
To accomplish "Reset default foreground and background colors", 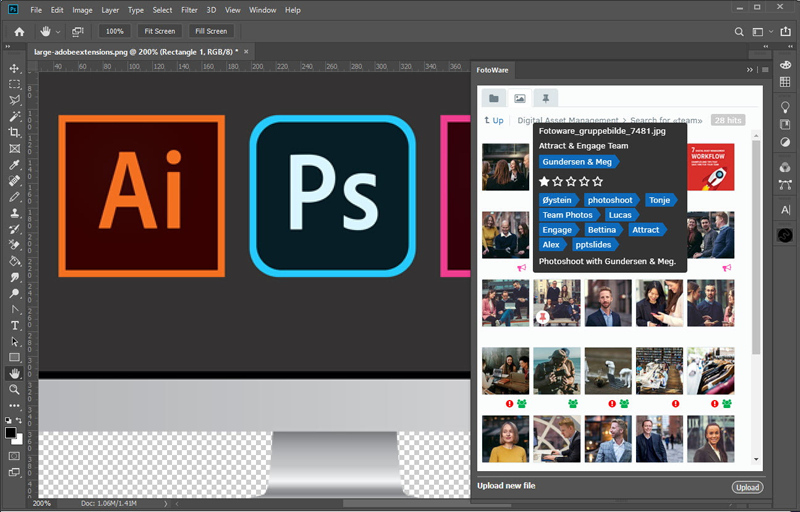I will pos(9,420).
